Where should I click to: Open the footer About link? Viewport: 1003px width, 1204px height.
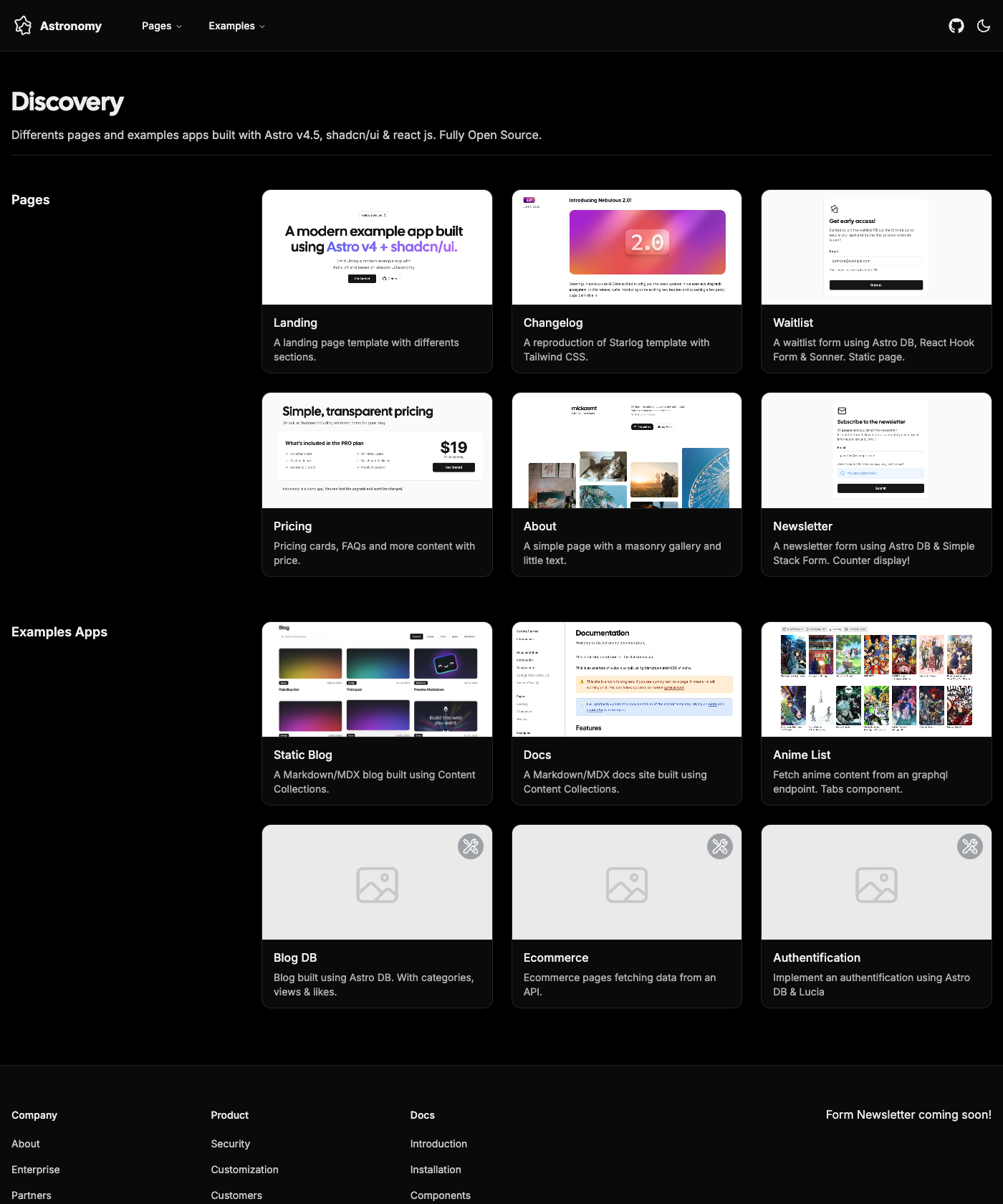(26, 1144)
